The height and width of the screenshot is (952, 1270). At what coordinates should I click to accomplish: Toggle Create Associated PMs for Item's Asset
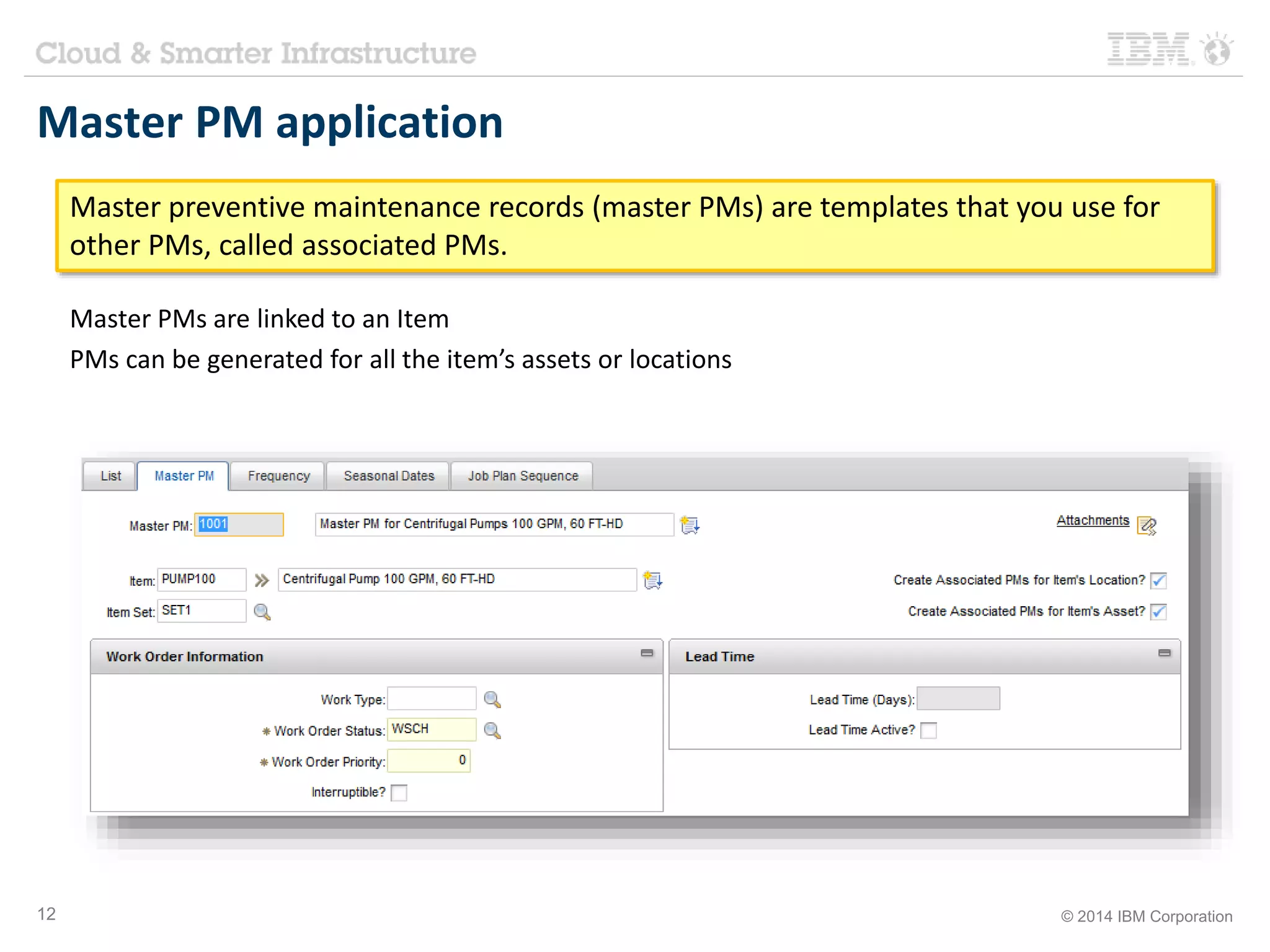tap(1158, 612)
